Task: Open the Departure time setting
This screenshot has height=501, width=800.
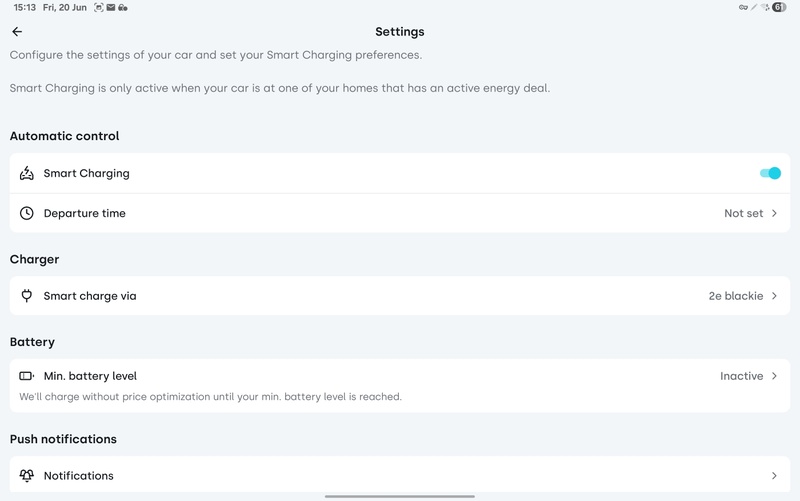Action: coord(85,213)
